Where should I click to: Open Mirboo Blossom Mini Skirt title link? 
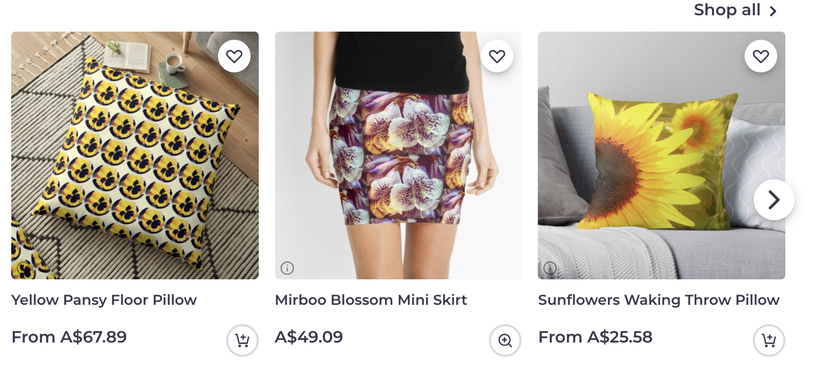tap(371, 300)
